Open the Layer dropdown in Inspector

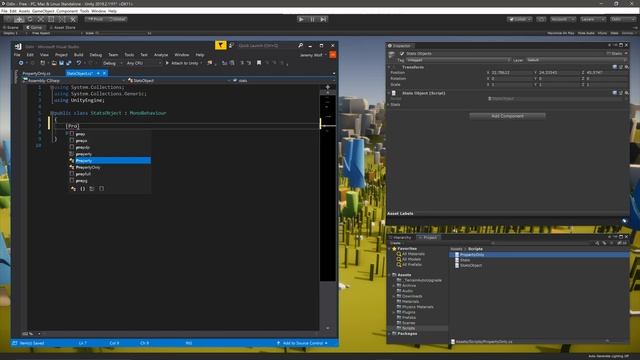click(576, 60)
